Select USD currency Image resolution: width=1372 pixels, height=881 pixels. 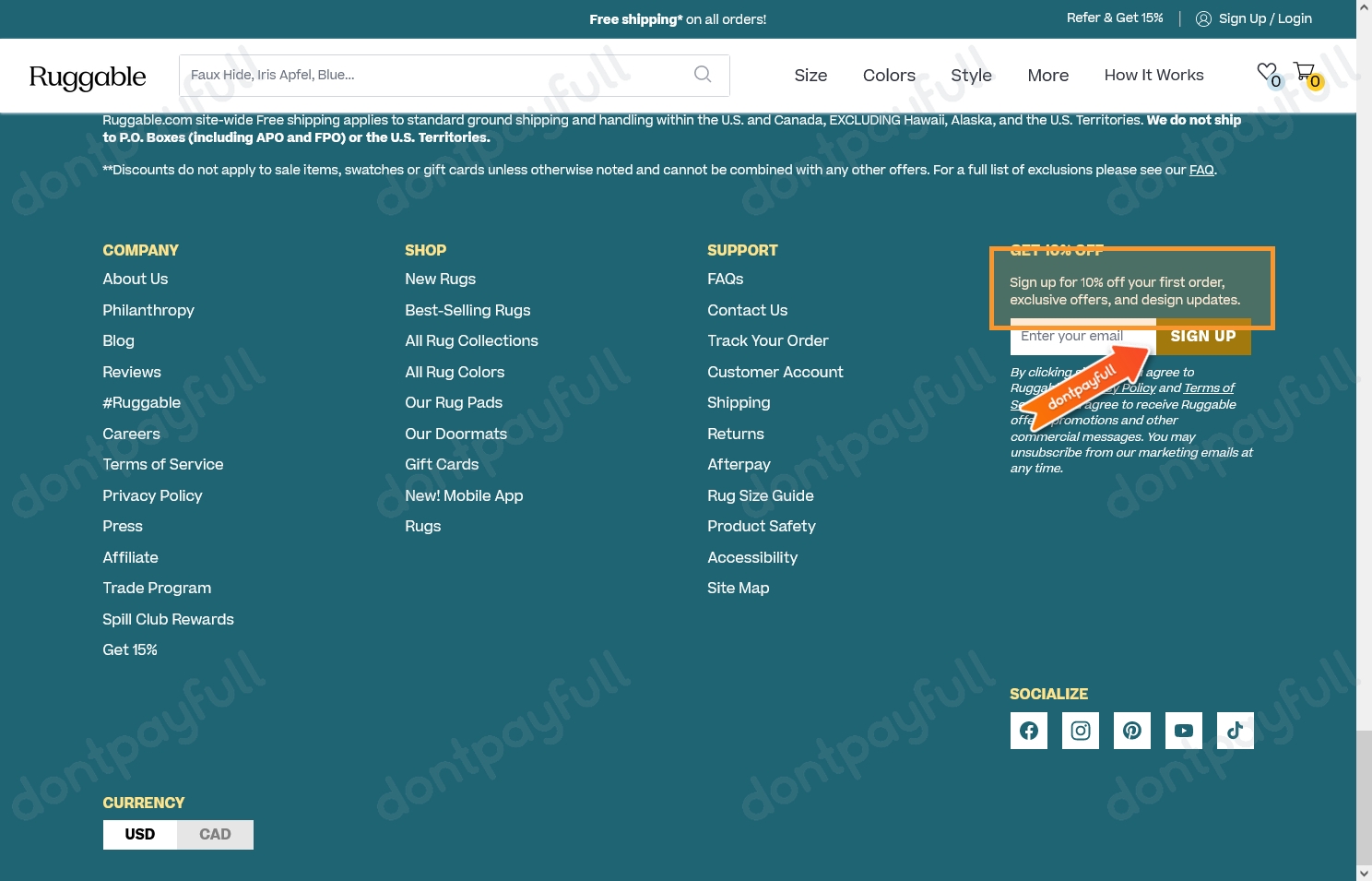pos(140,834)
